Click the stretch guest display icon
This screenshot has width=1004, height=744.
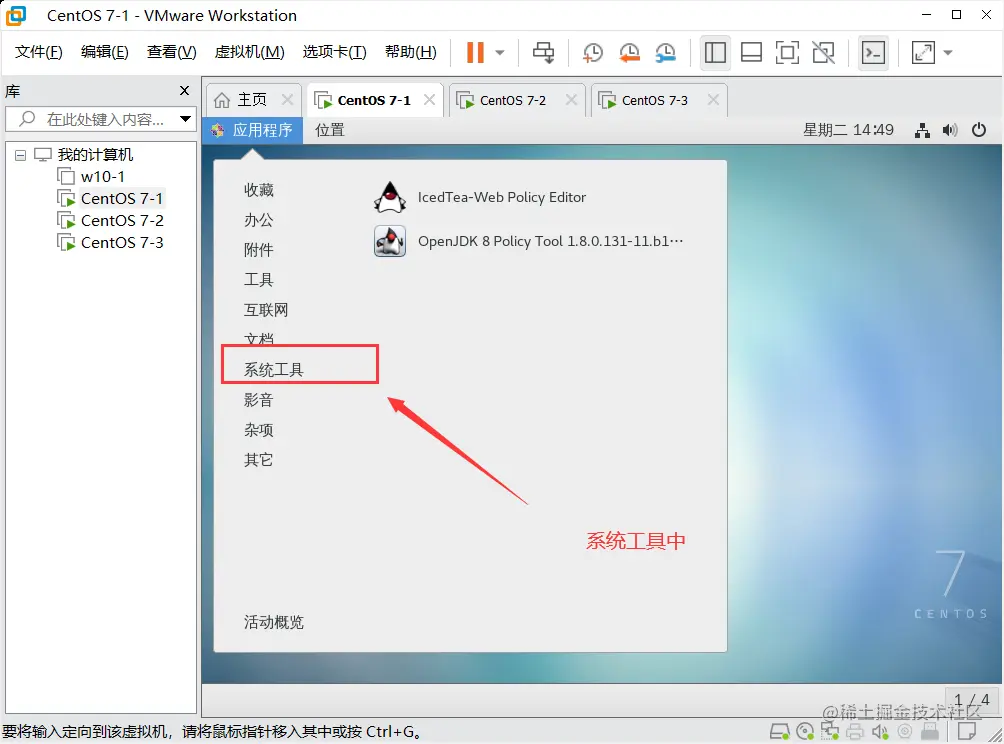923,53
